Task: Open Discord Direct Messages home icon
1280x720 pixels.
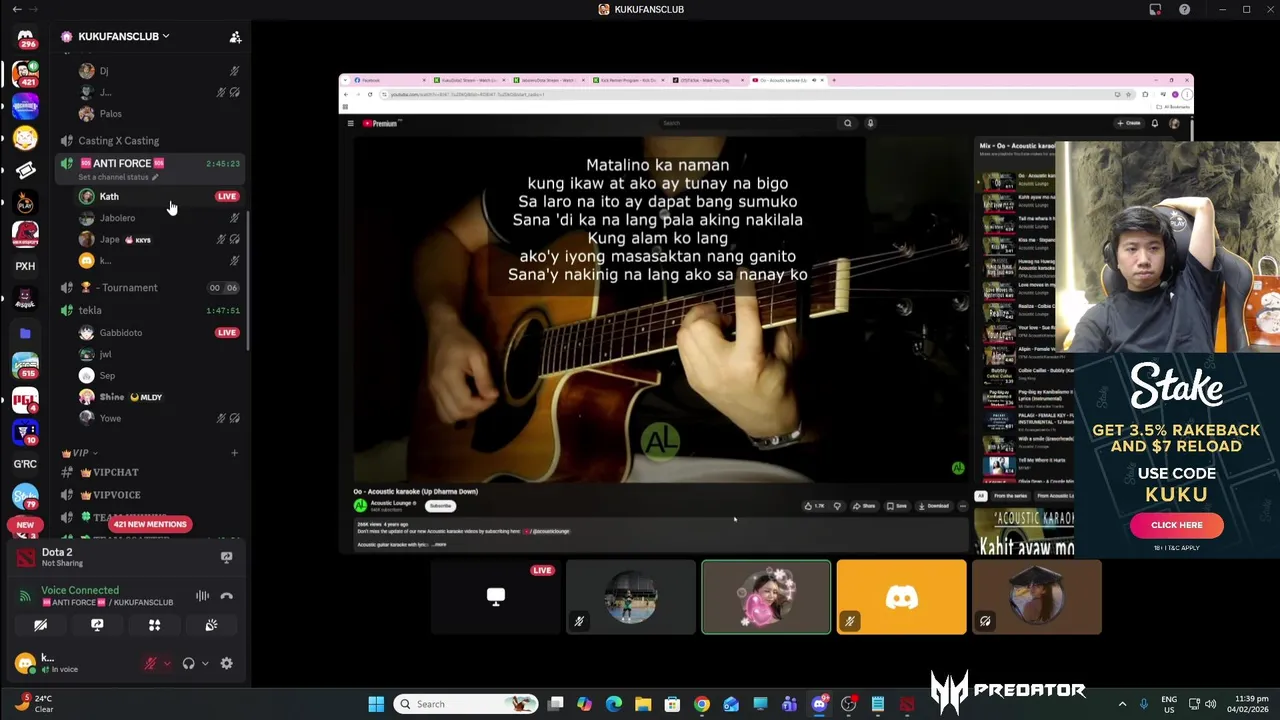Action: [25, 37]
